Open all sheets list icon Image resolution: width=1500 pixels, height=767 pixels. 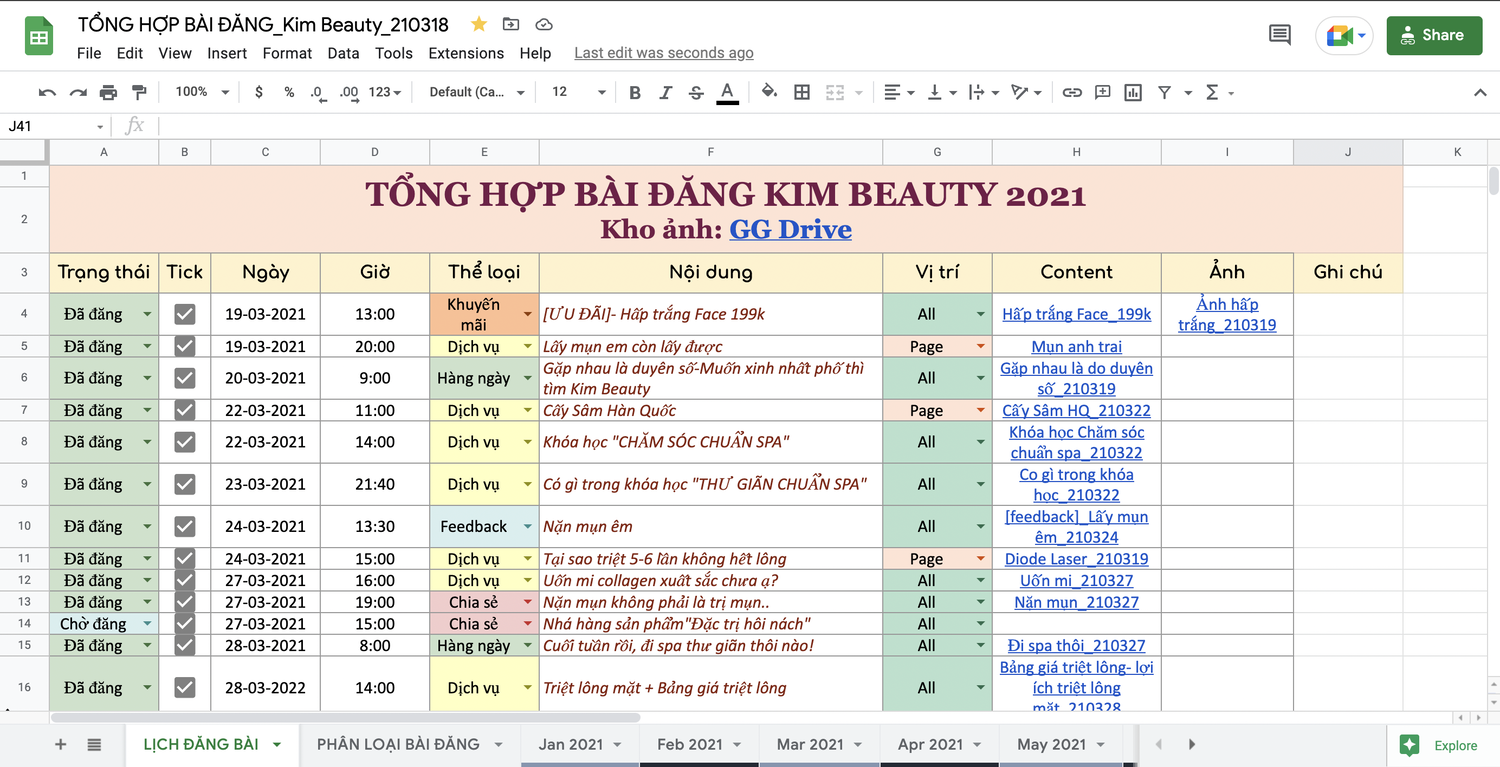pyautogui.click(x=94, y=744)
